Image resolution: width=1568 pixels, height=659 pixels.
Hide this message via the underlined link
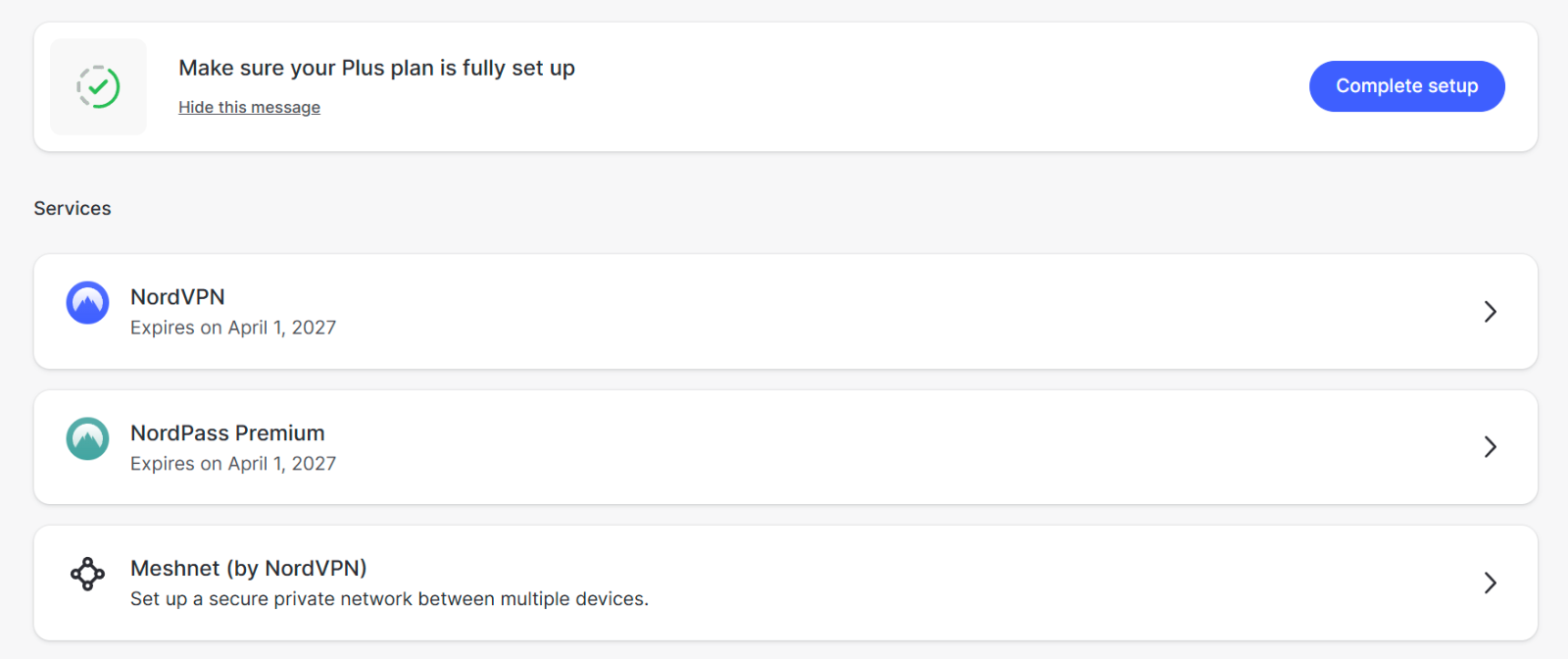coord(249,107)
